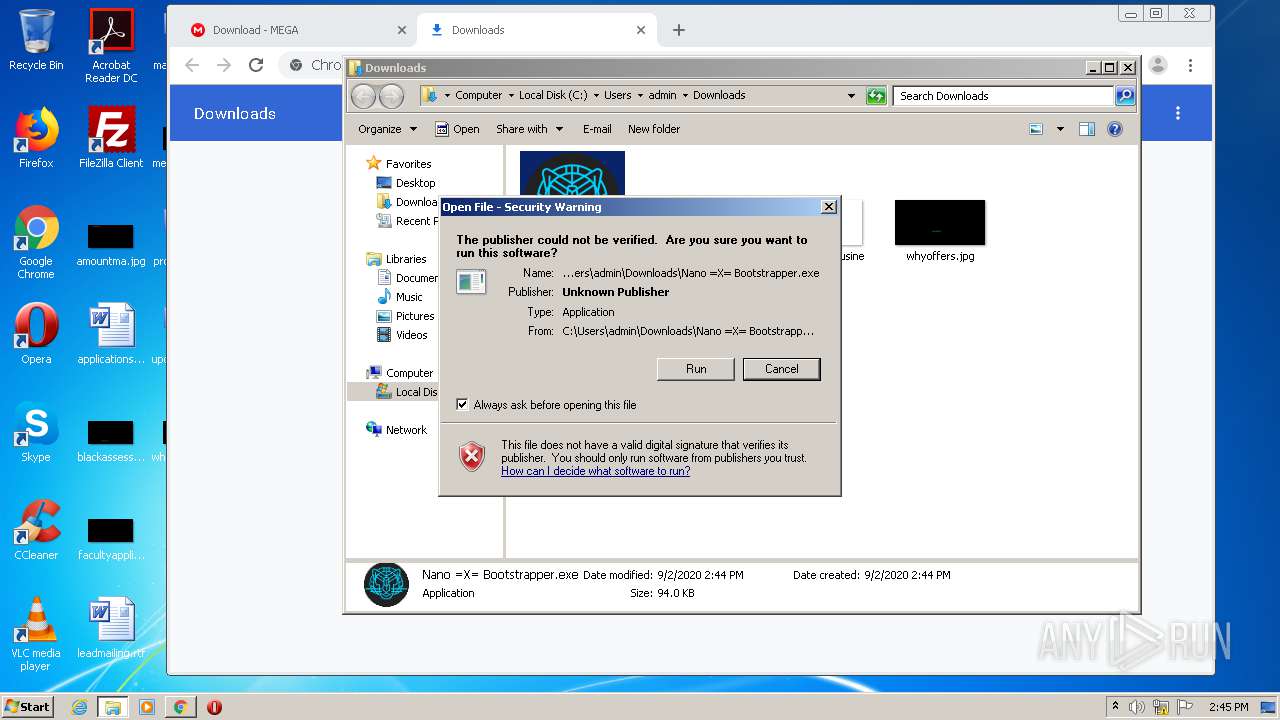Open a new Chrome tab
The image size is (1280, 720).
[679, 30]
